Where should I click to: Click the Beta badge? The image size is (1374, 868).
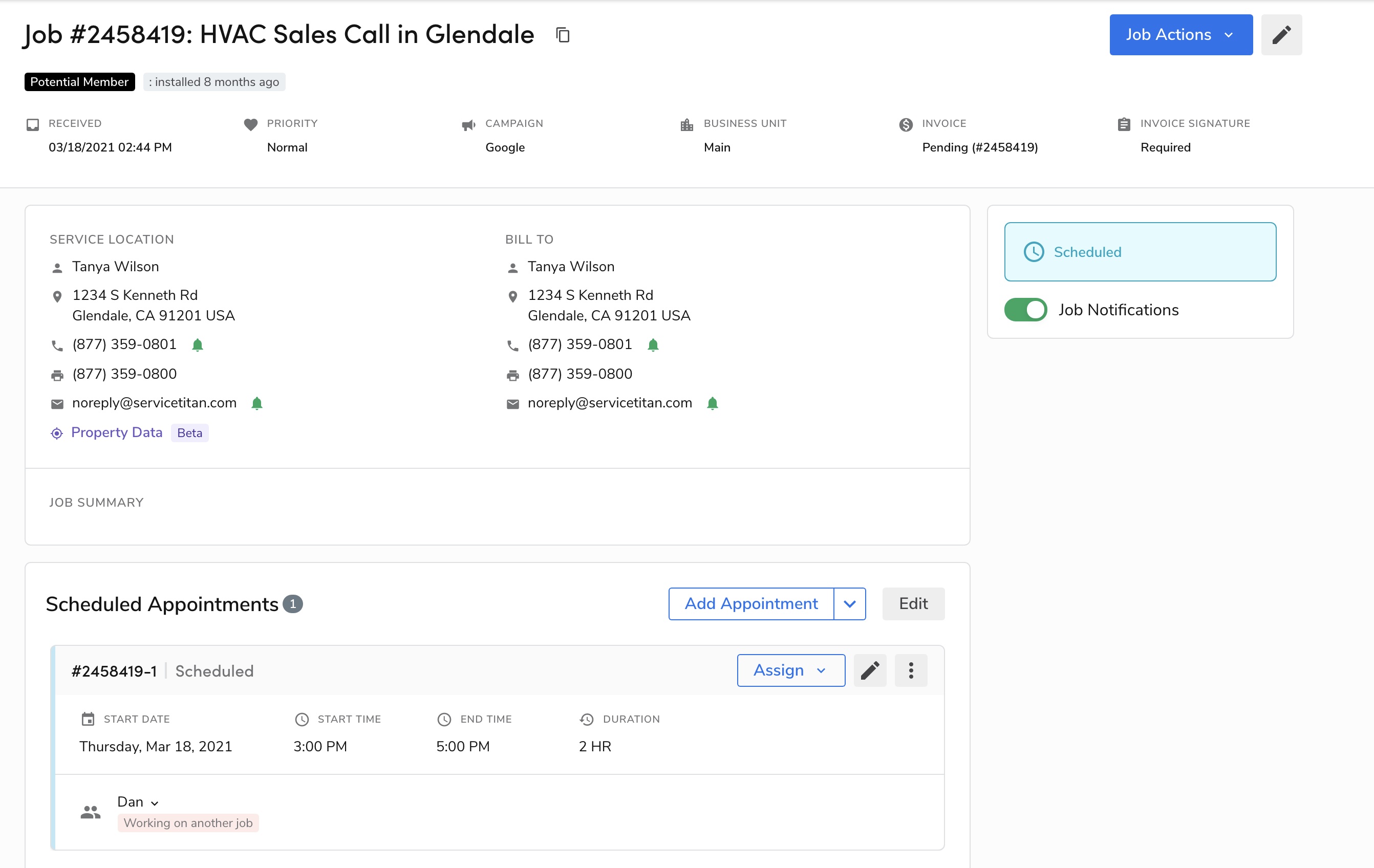coord(189,433)
